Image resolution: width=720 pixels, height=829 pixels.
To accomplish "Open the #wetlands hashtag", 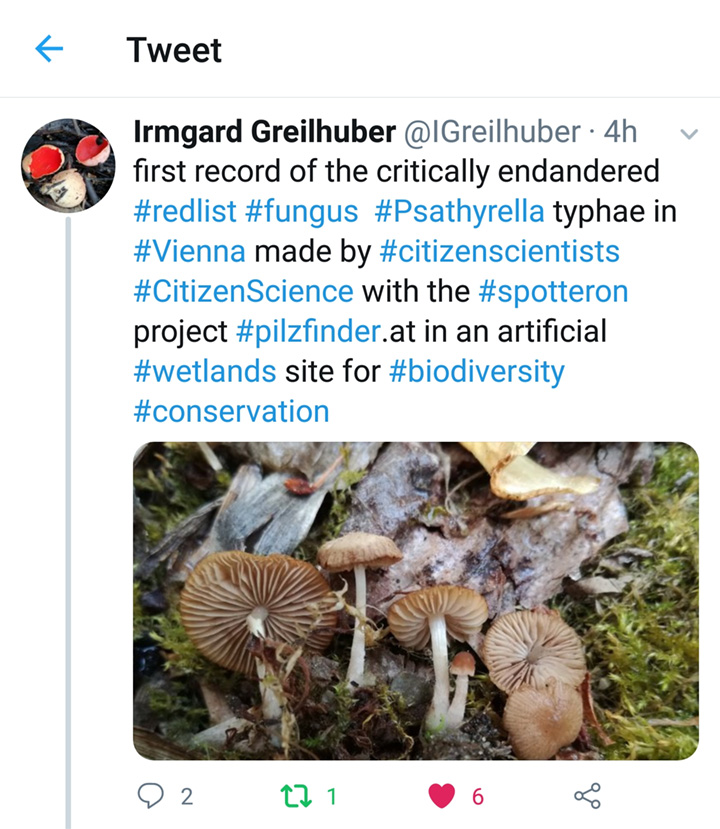I will tap(204, 371).
